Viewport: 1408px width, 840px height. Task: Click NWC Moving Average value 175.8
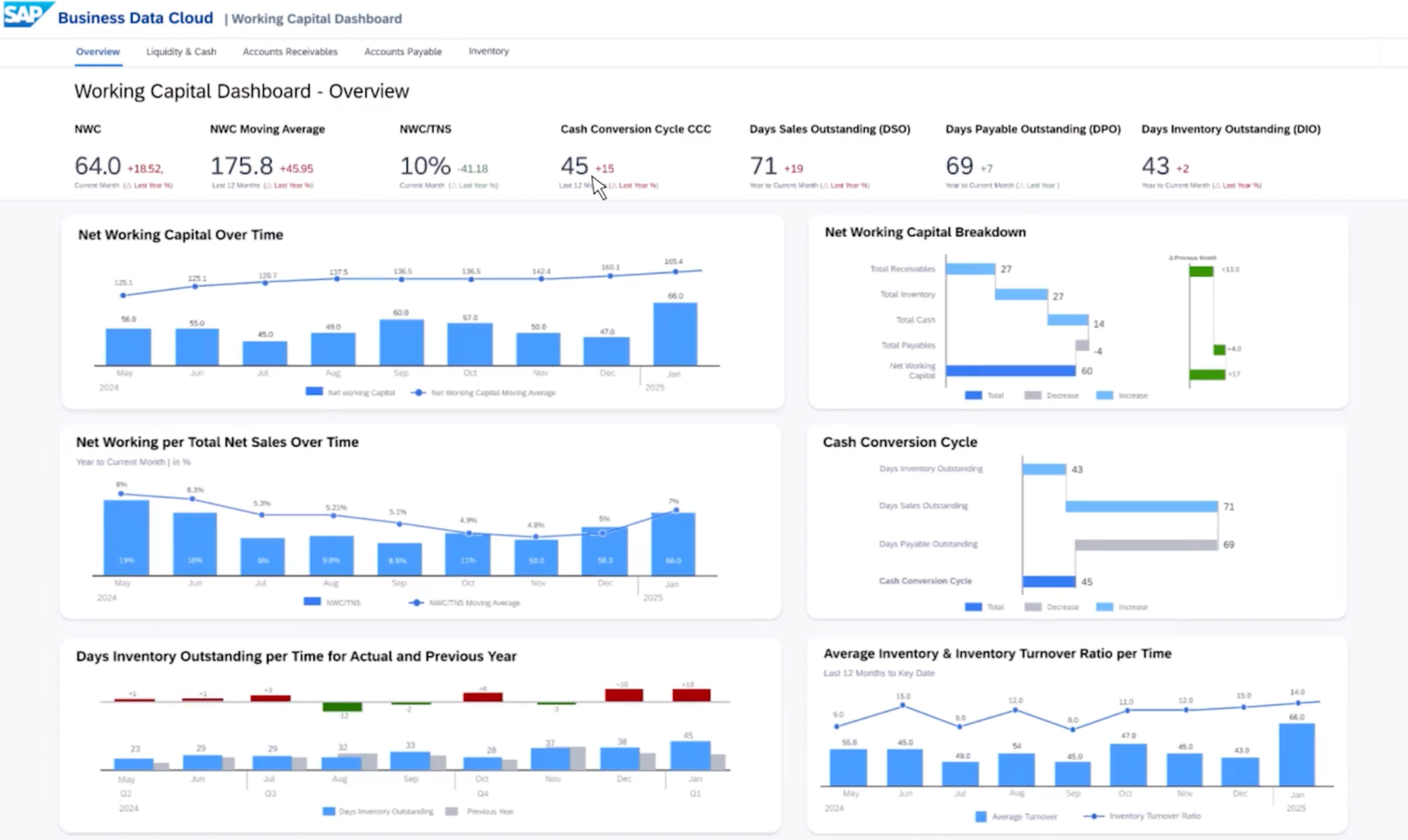(x=242, y=165)
